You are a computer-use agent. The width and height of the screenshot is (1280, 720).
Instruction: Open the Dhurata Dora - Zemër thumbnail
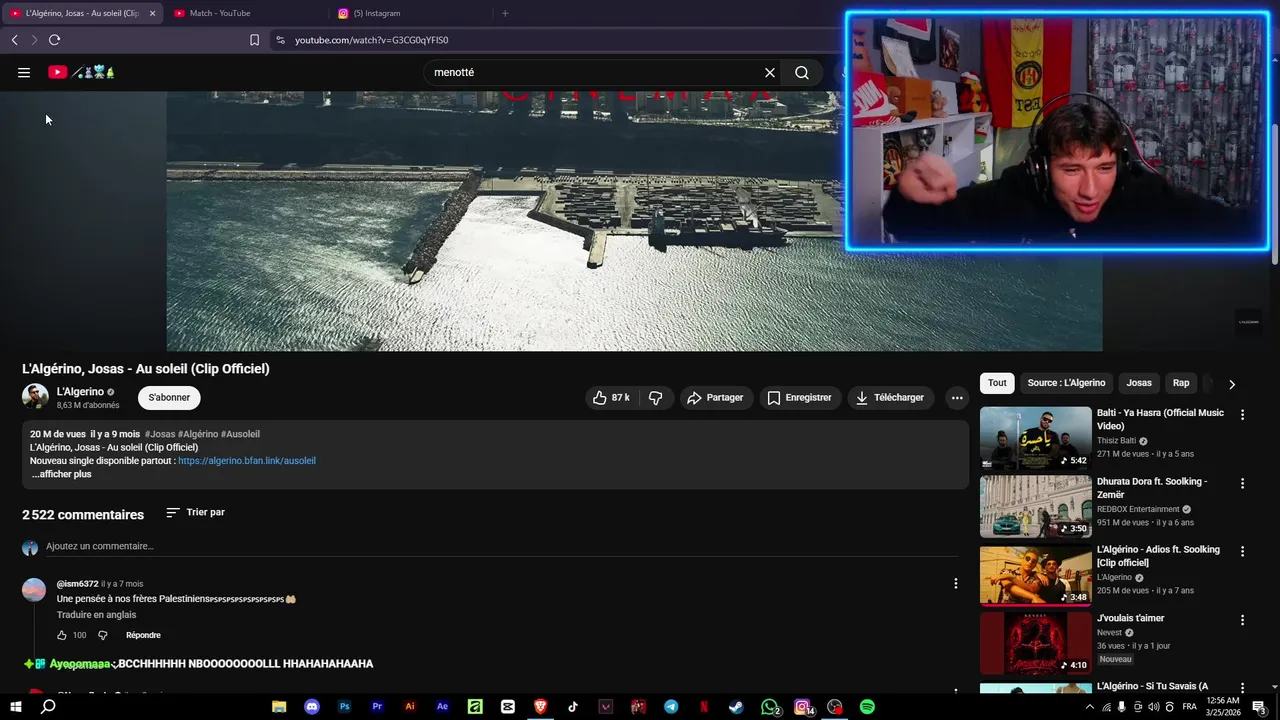point(1036,506)
